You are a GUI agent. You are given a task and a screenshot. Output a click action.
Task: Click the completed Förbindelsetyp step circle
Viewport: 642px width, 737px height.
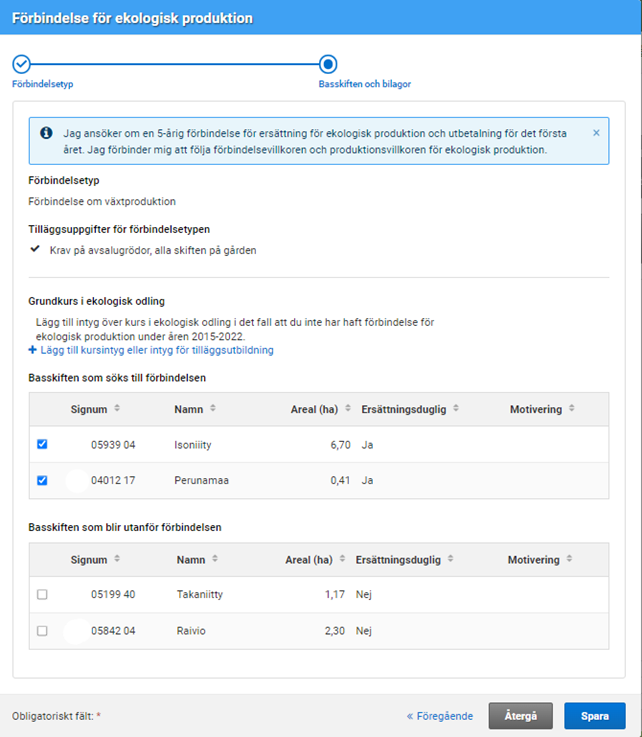click(21, 64)
